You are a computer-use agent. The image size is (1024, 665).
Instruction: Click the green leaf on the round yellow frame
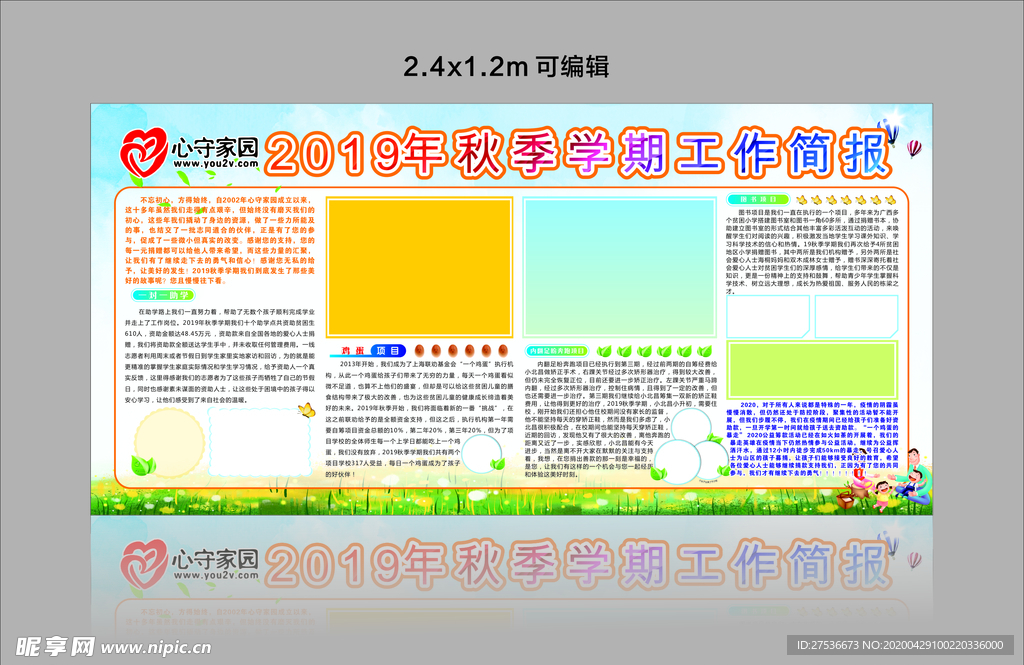(x=142, y=465)
